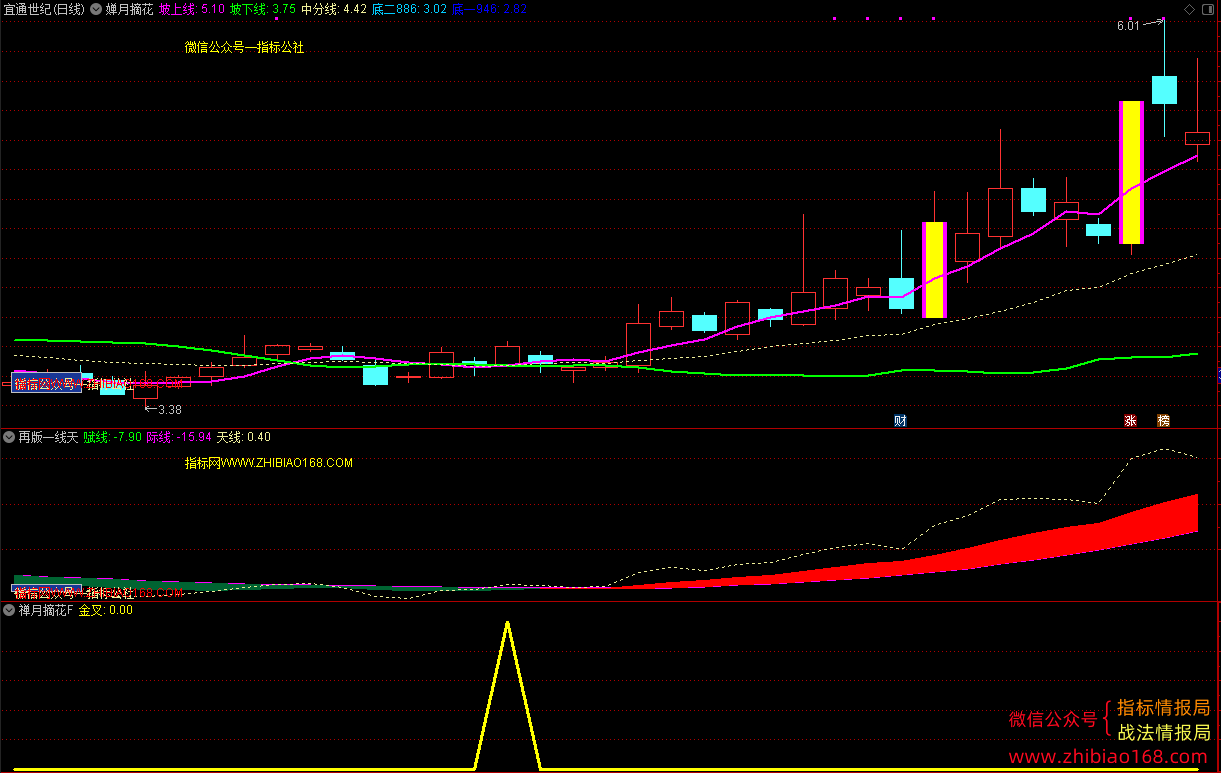This screenshot has height=773, width=1221.
Task: Expand the 禅月摘花F panel dropdown arrow
Action: 9,610
